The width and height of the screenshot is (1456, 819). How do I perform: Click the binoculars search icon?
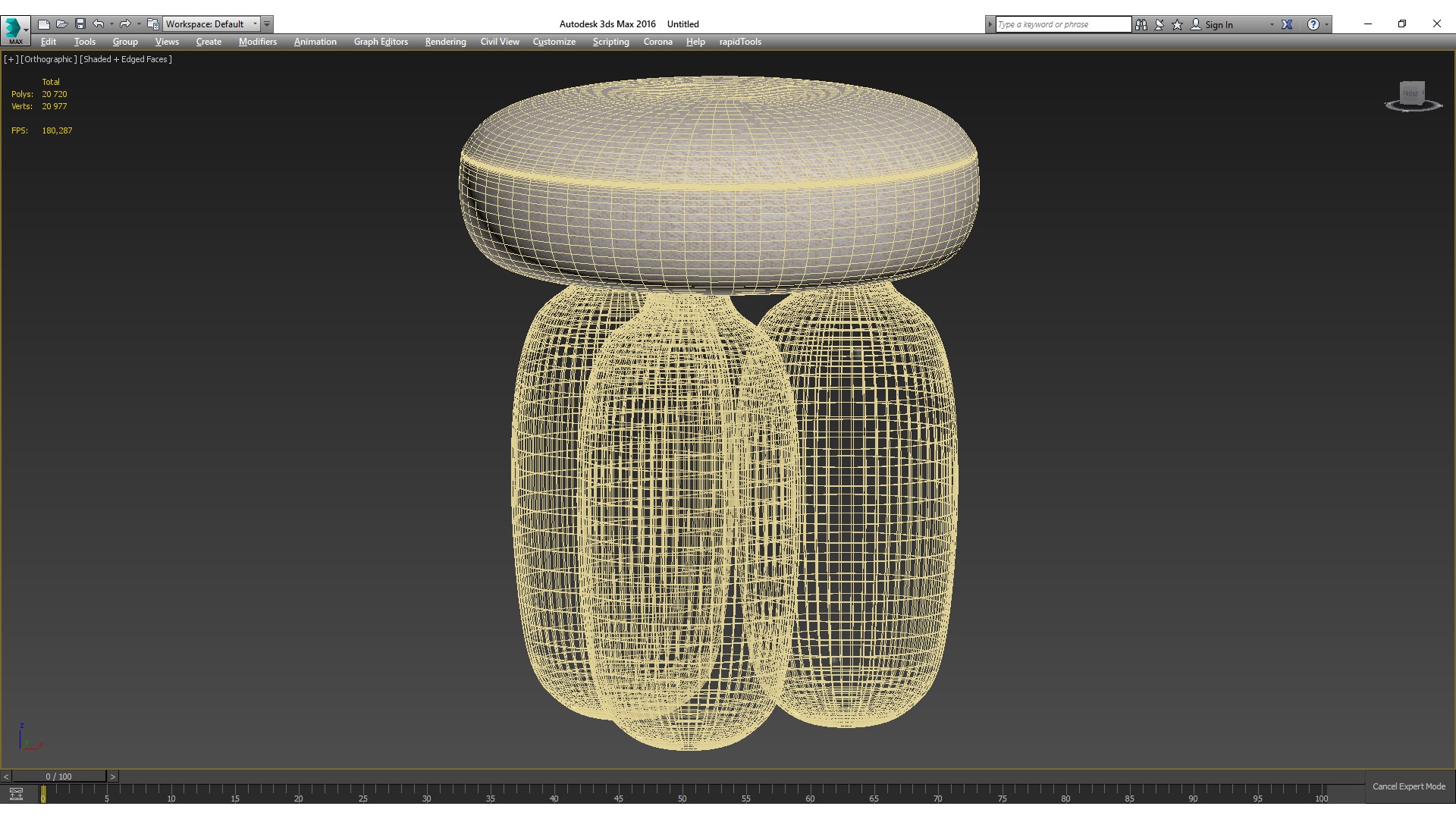pos(1141,24)
